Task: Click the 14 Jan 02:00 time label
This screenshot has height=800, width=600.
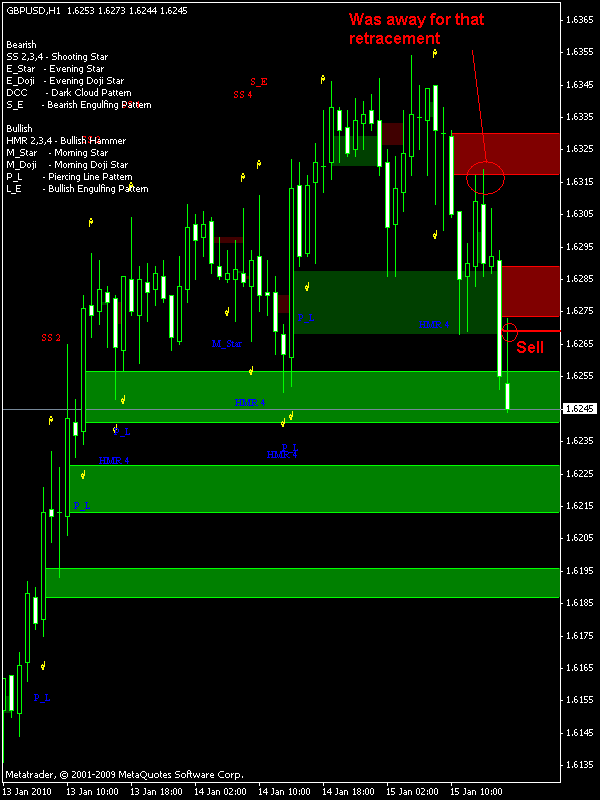Action: [x=220, y=791]
